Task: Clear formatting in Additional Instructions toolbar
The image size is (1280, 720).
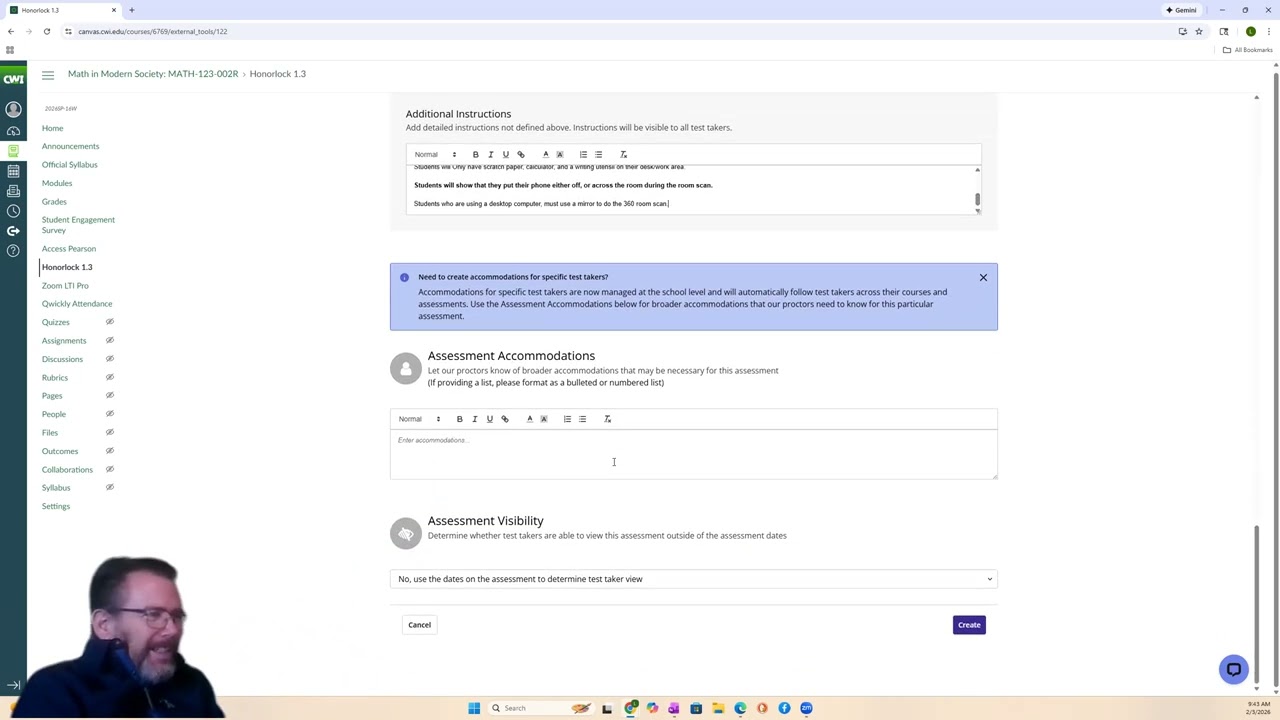Action: pos(623,154)
